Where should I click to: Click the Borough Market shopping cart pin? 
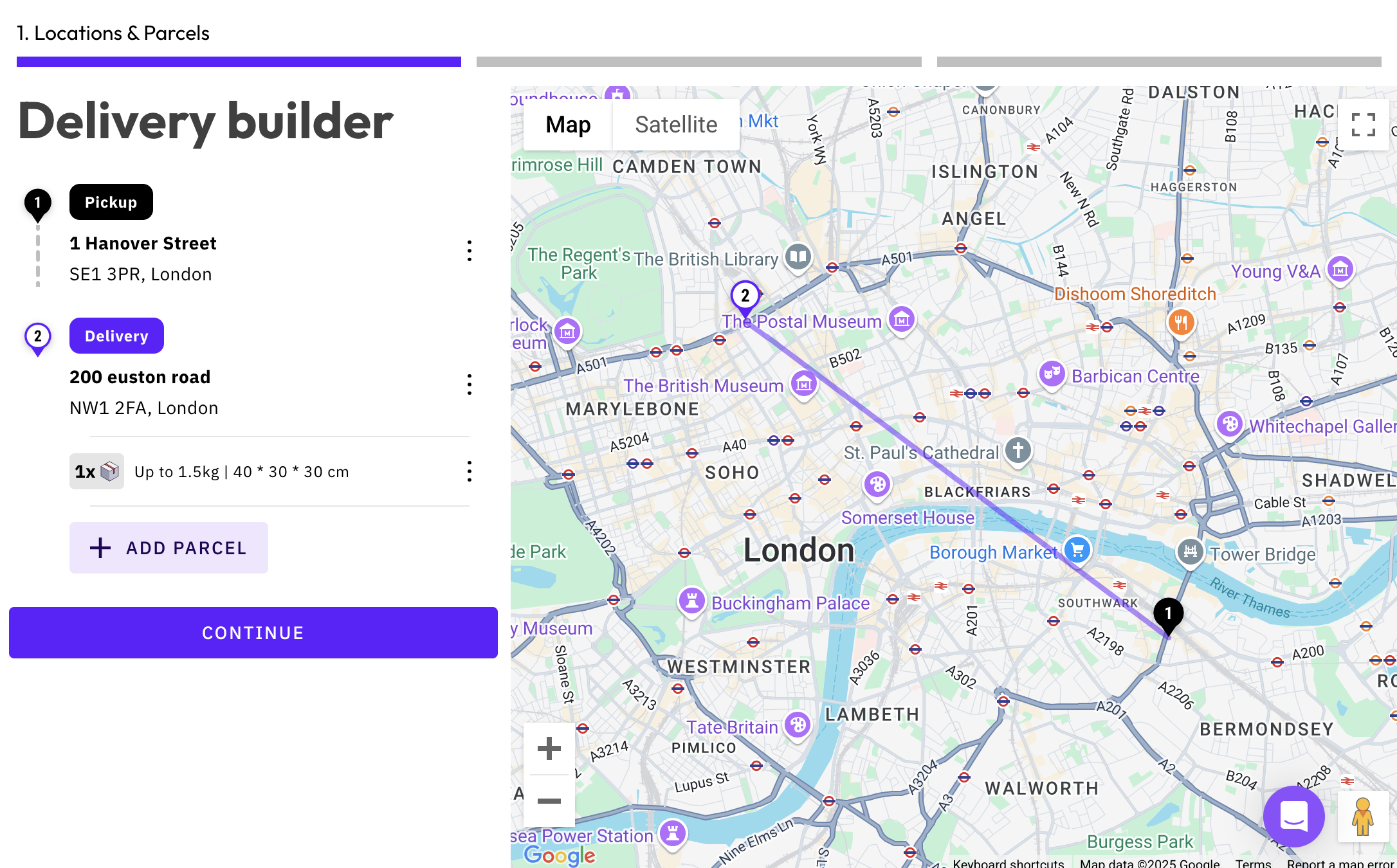pyautogui.click(x=1077, y=550)
